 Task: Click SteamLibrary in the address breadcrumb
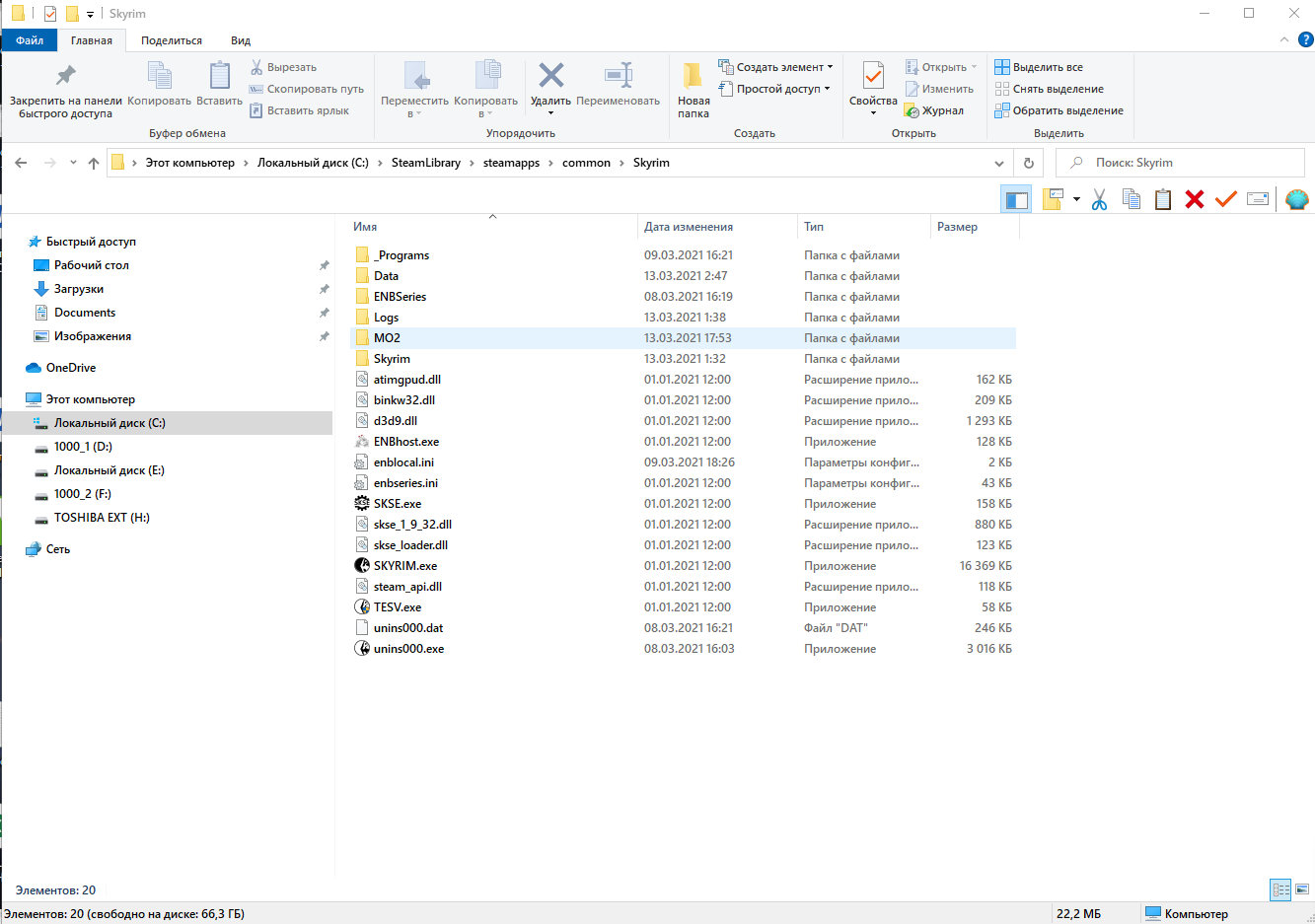point(426,163)
